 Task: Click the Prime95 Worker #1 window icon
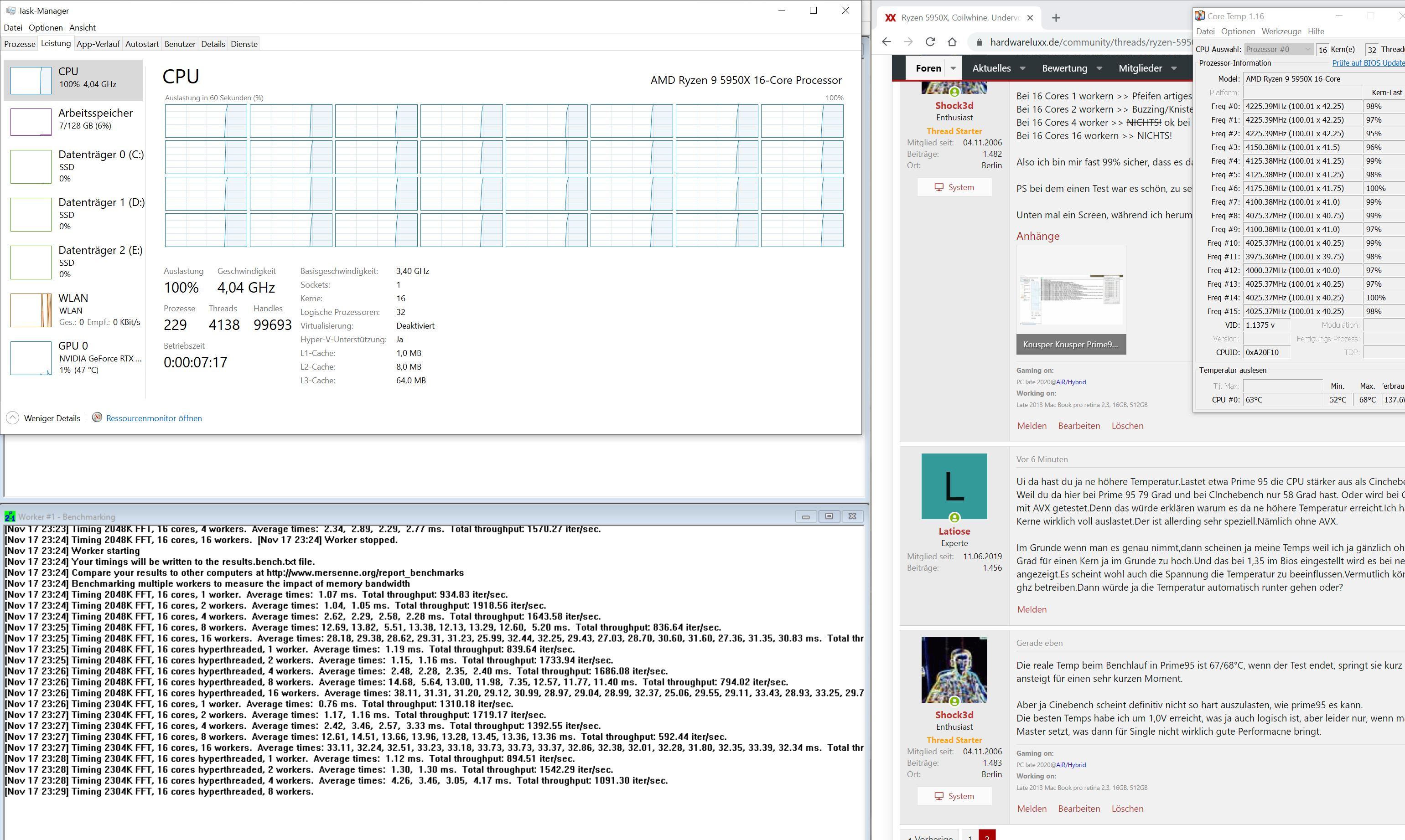(x=10, y=516)
